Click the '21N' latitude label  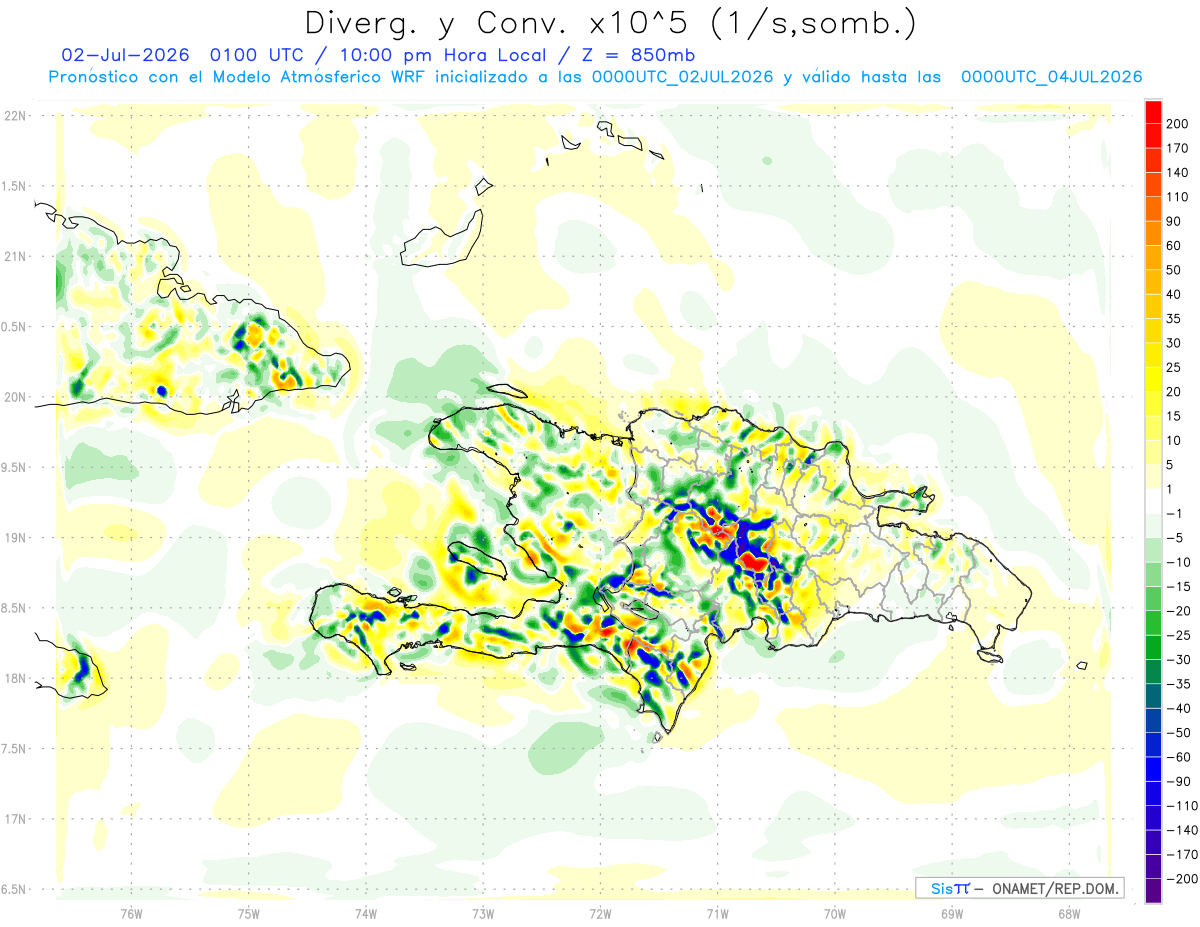click(15, 256)
